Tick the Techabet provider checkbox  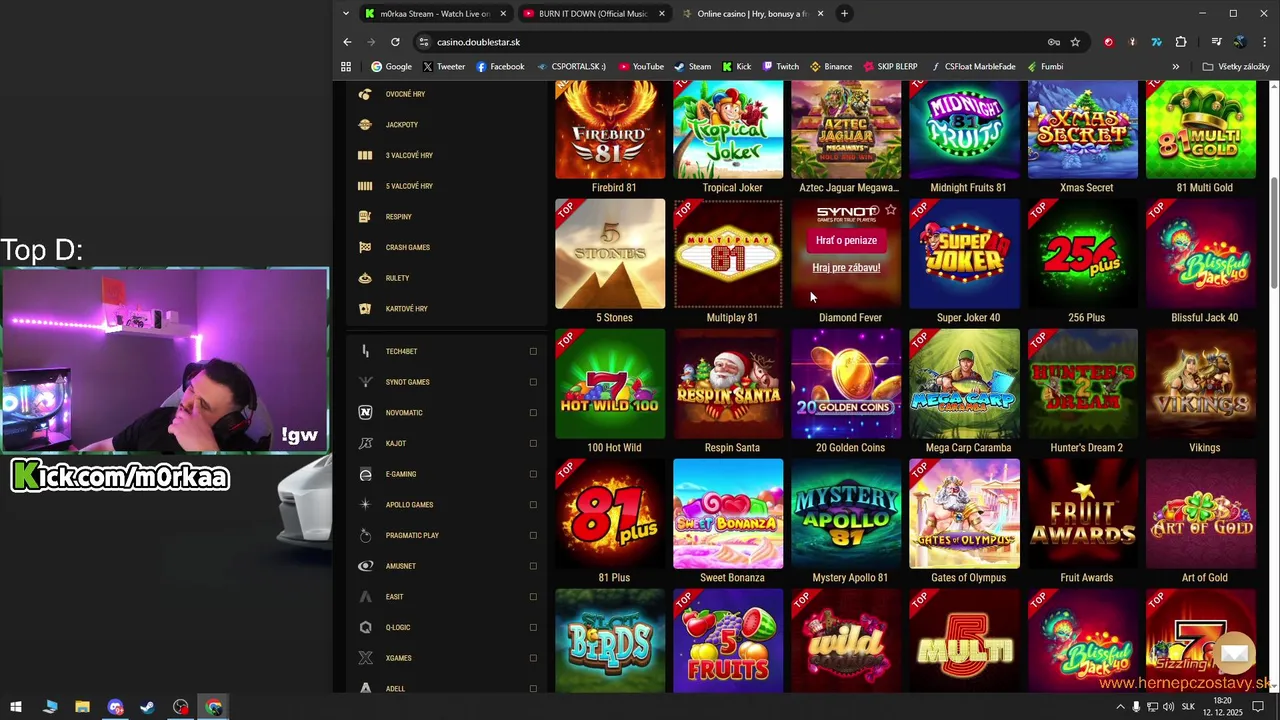click(533, 351)
